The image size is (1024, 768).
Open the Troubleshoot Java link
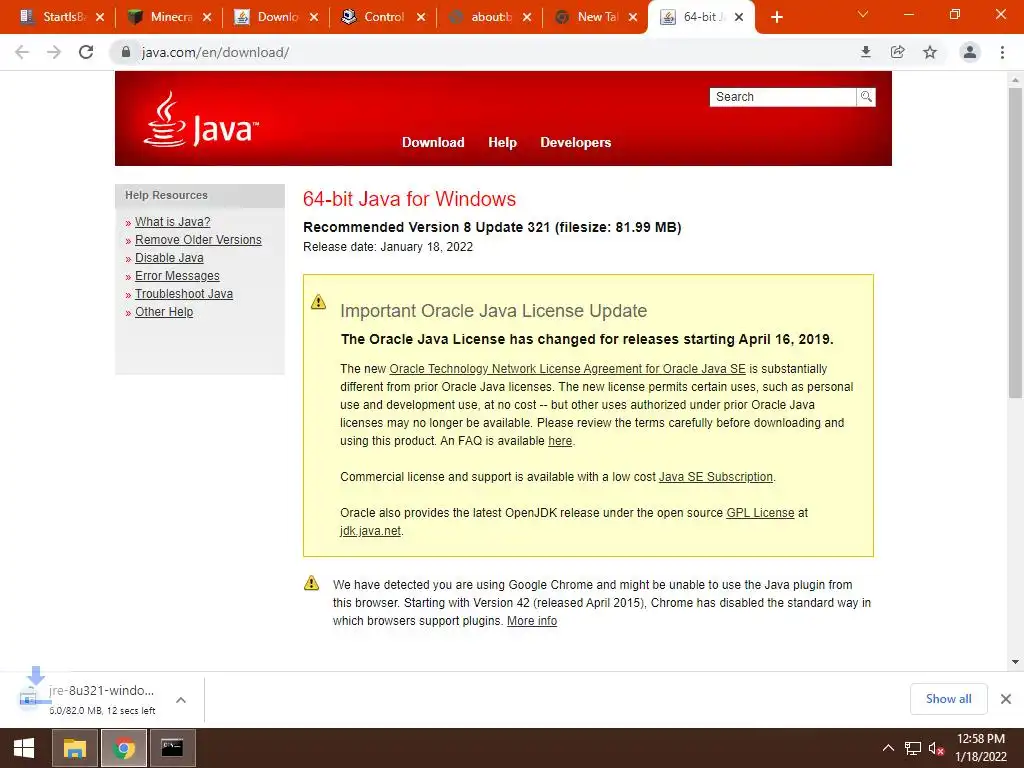coord(184,294)
